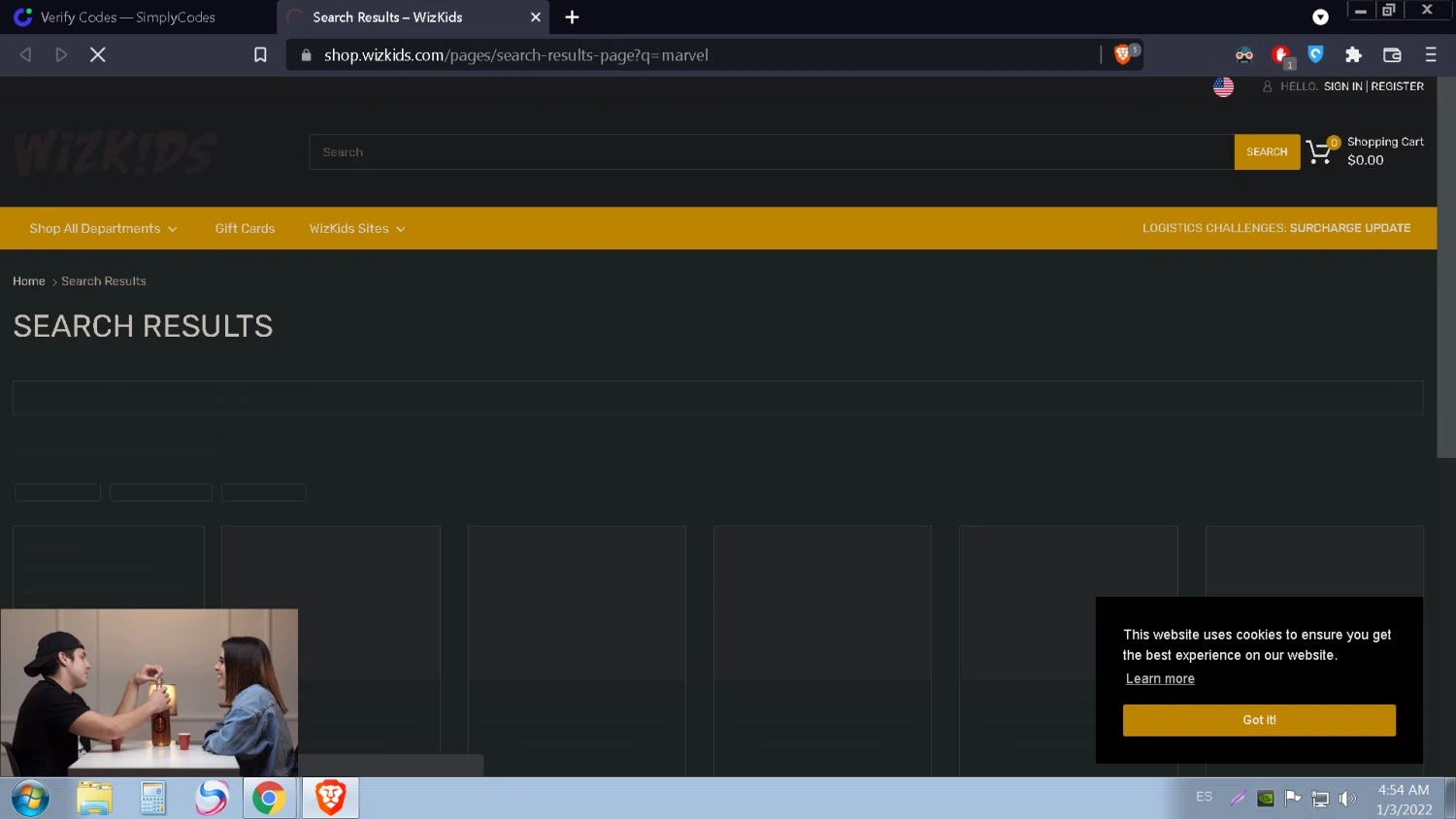Expand the Shop All Departments menu

pos(103,228)
